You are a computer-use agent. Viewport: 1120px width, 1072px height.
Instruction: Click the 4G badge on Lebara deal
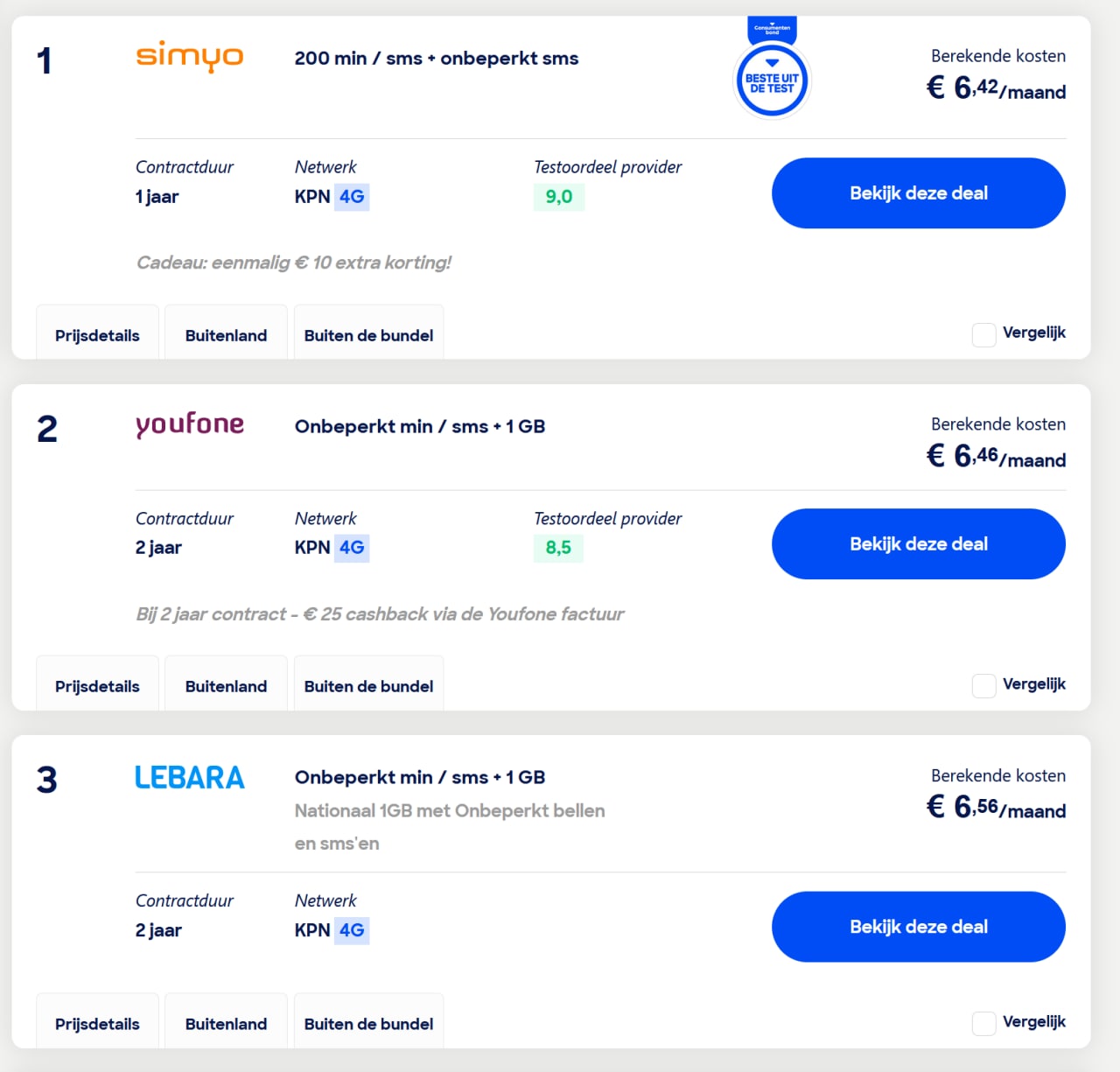point(352,930)
